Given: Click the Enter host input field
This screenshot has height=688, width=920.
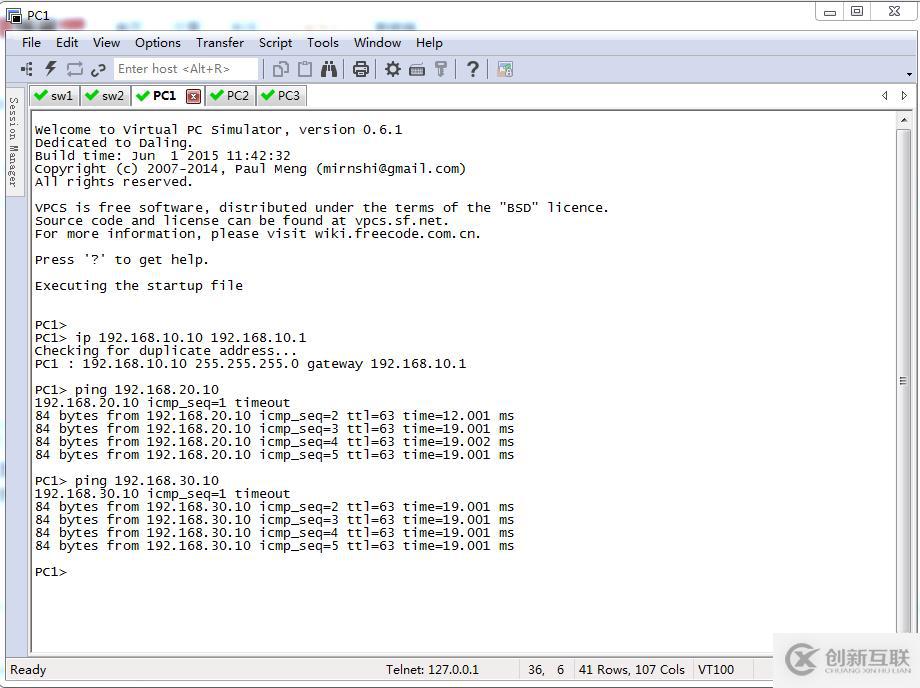Looking at the screenshot, I should click(186, 69).
